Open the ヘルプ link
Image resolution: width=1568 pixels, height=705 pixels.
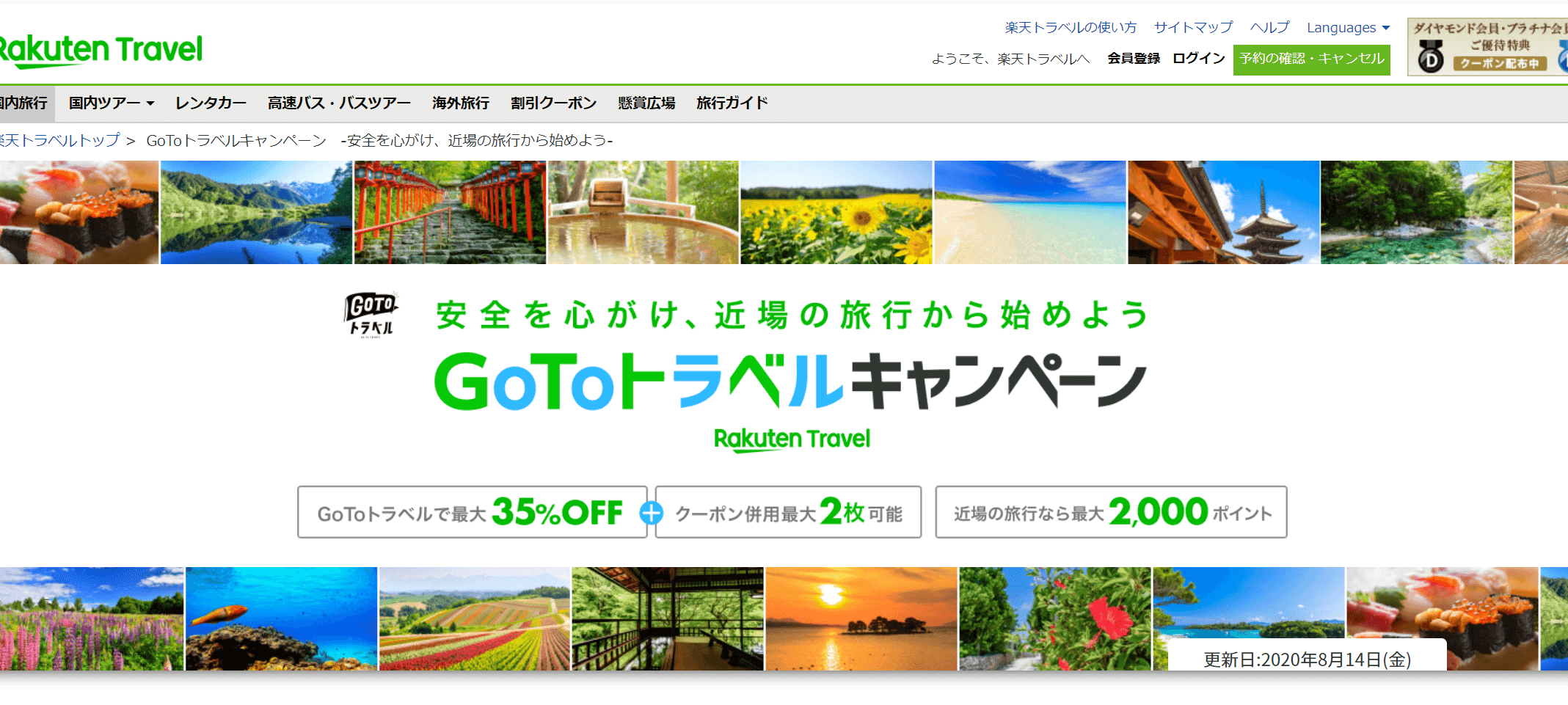pyautogui.click(x=1270, y=28)
